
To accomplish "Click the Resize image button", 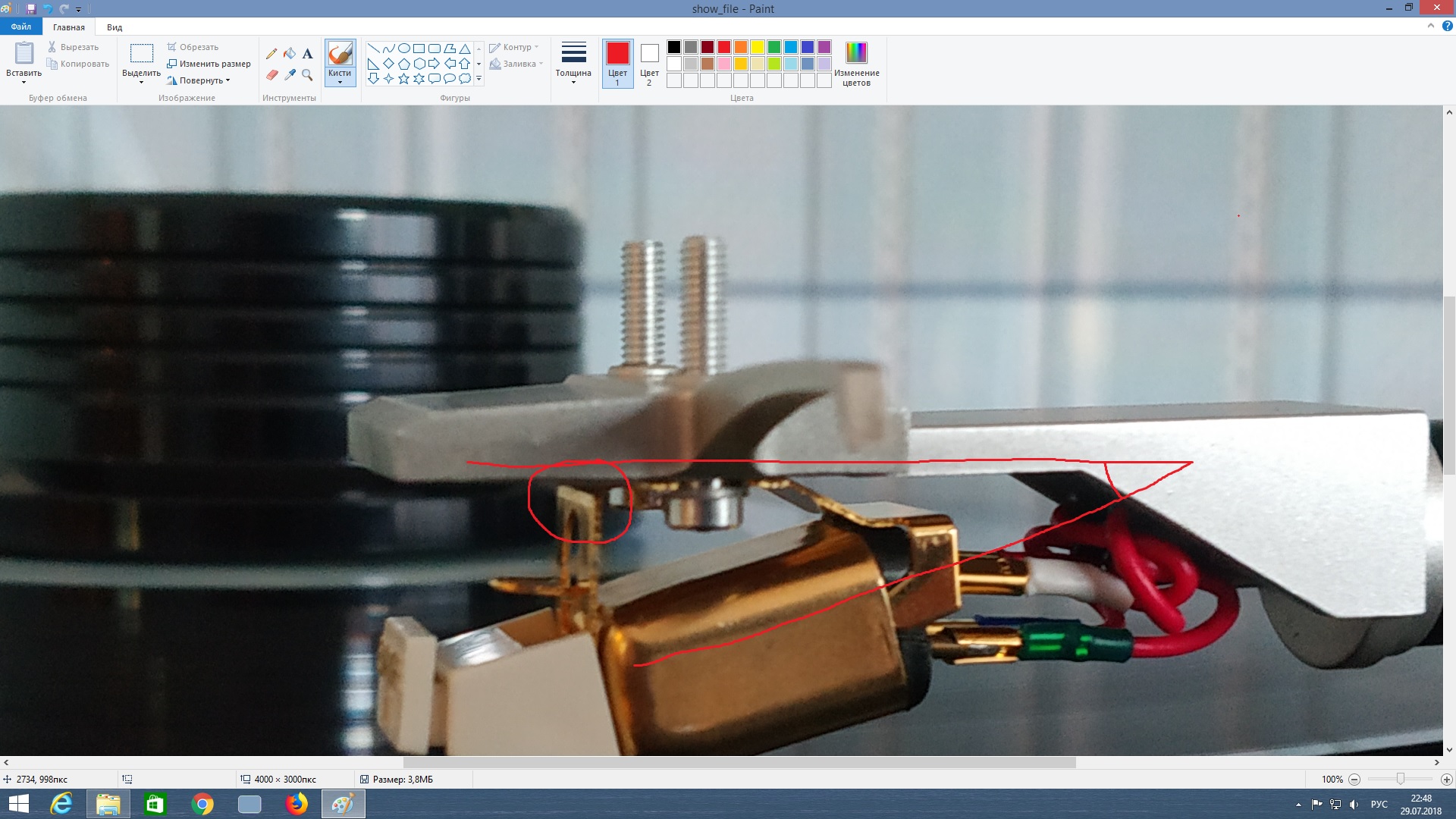I will pos(209,64).
